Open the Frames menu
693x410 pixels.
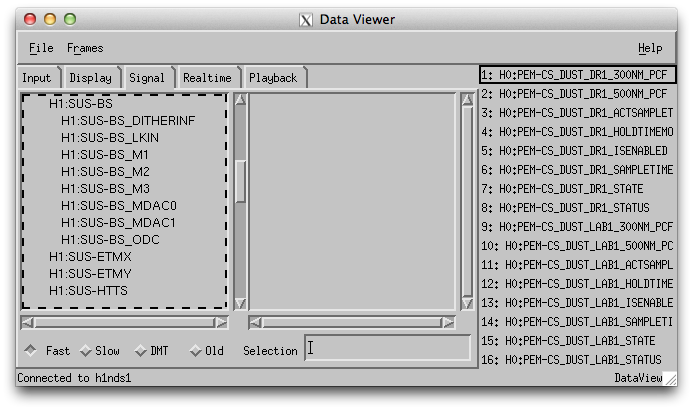tap(85, 48)
